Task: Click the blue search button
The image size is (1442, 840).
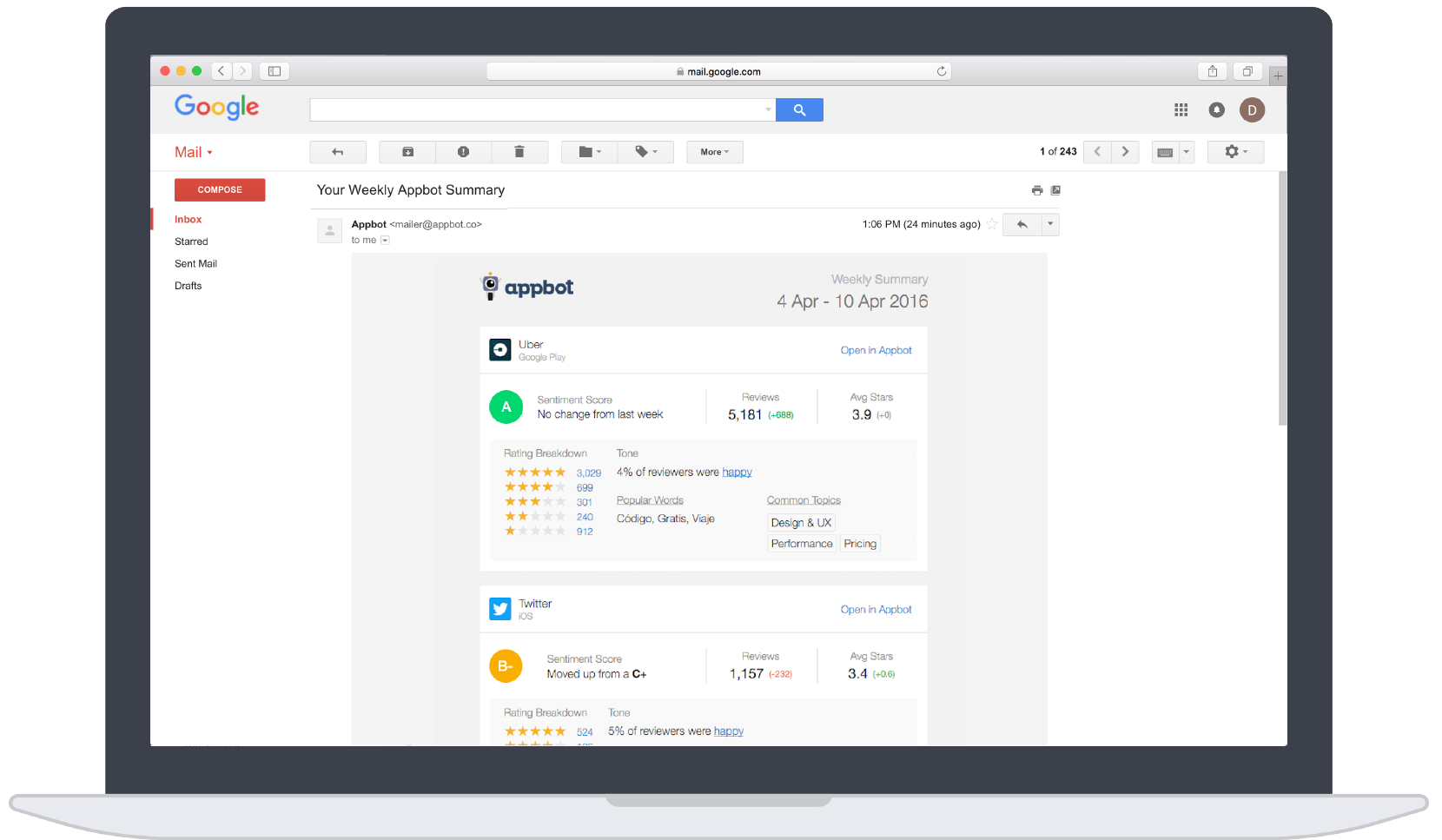Action: [799, 110]
